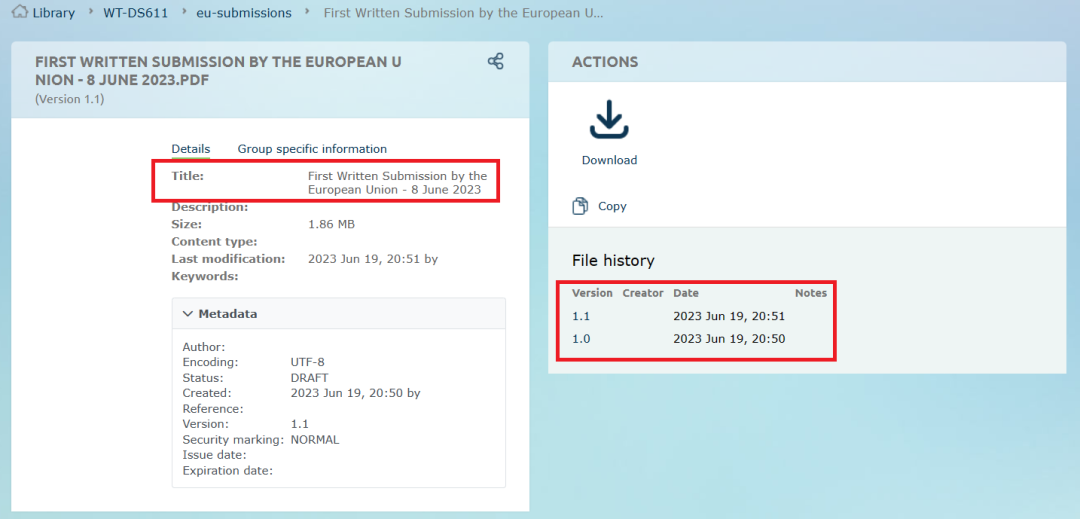Select version 1.0 in File history
Screen dimensions: 1080x519
click(581, 339)
